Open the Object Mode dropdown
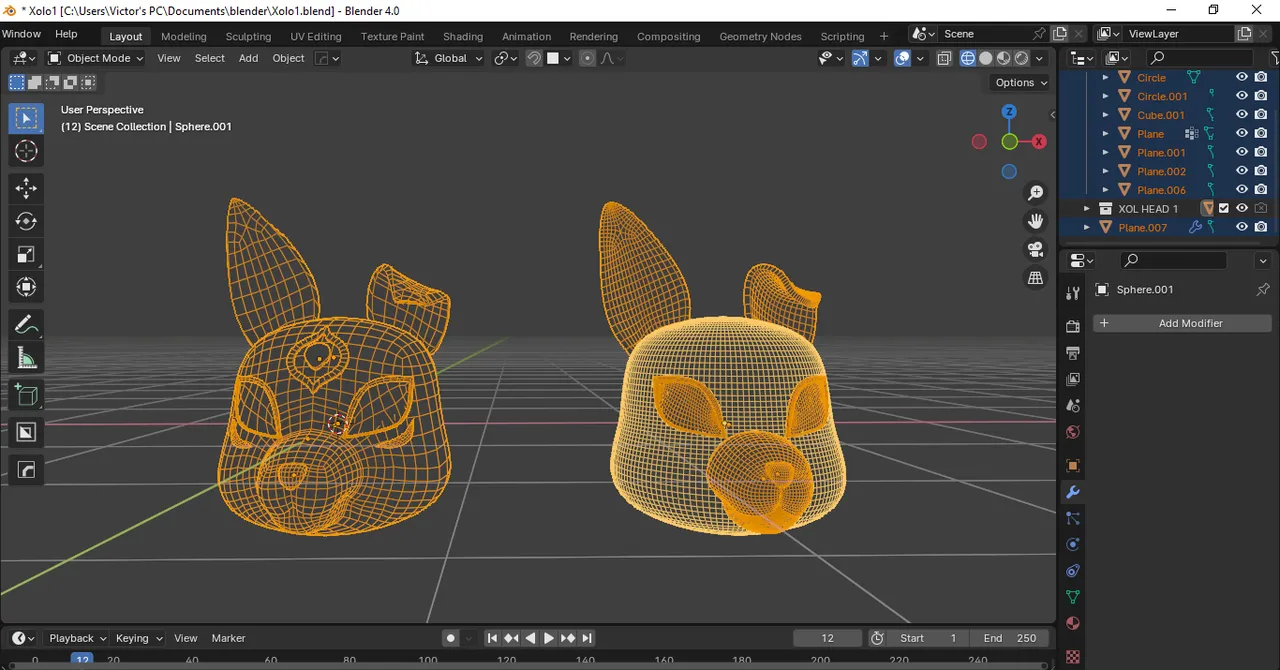1280x670 pixels. (95, 58)
